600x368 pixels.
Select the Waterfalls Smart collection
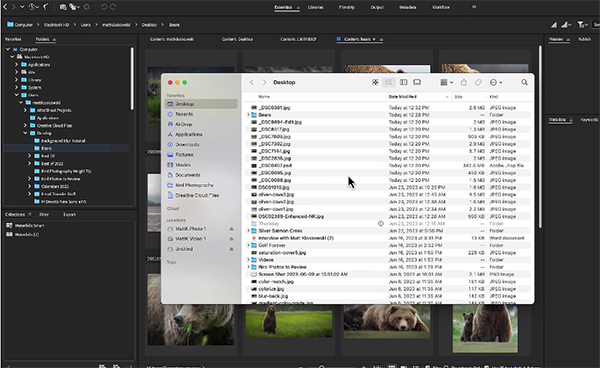[x=29, y=225]
